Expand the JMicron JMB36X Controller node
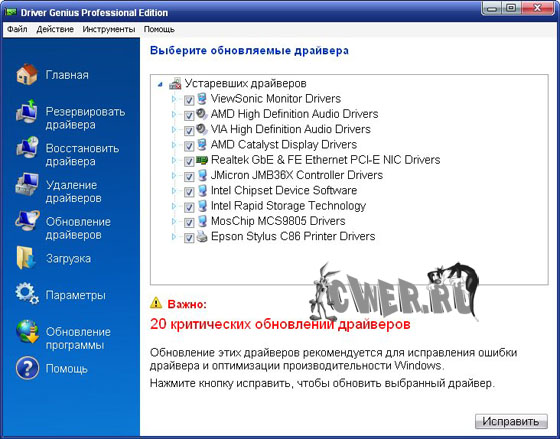The width and height of the screenshot is (560, 439). (174, 176)
